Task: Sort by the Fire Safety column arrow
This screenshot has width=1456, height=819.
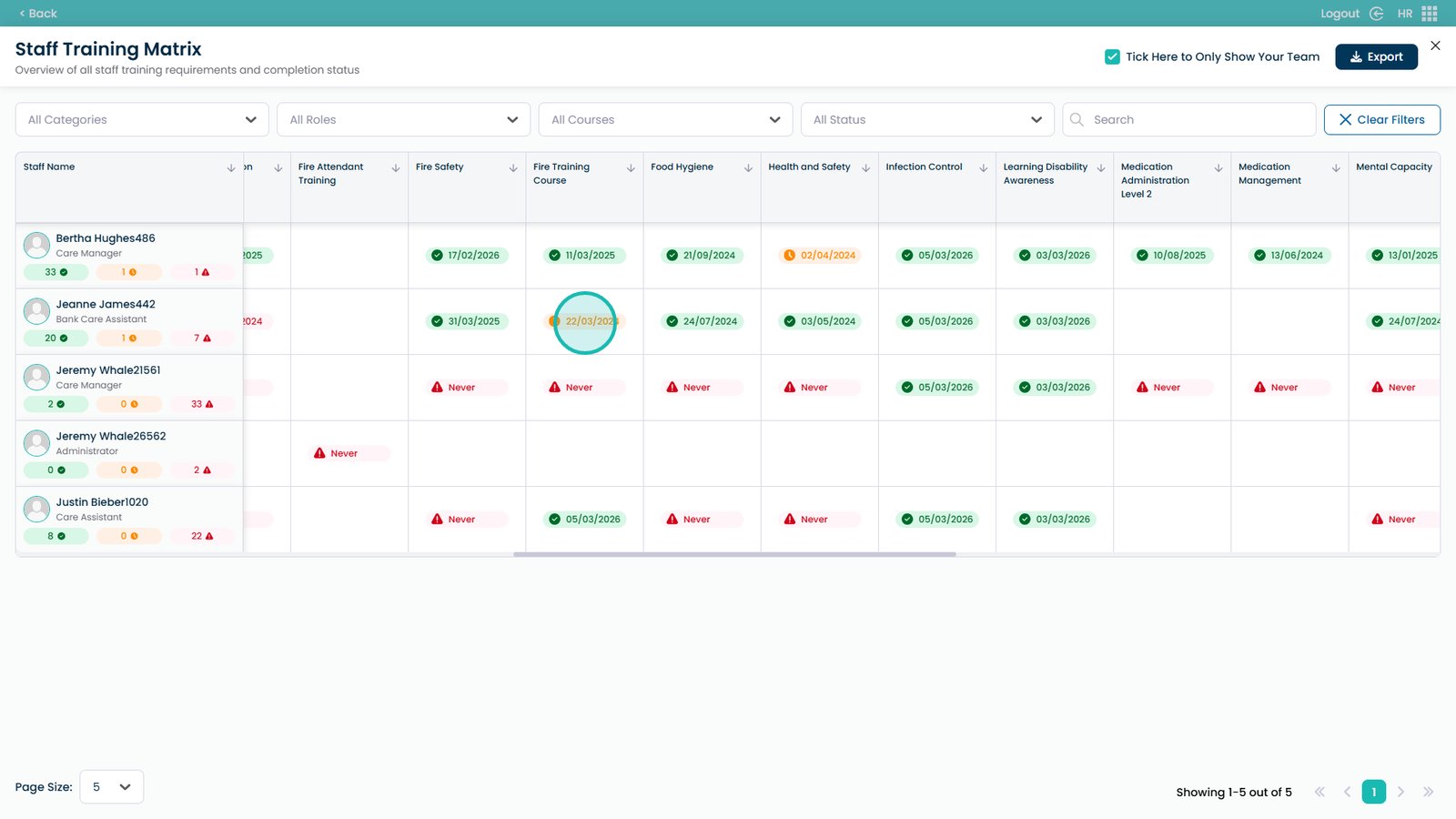Action: 513,168
